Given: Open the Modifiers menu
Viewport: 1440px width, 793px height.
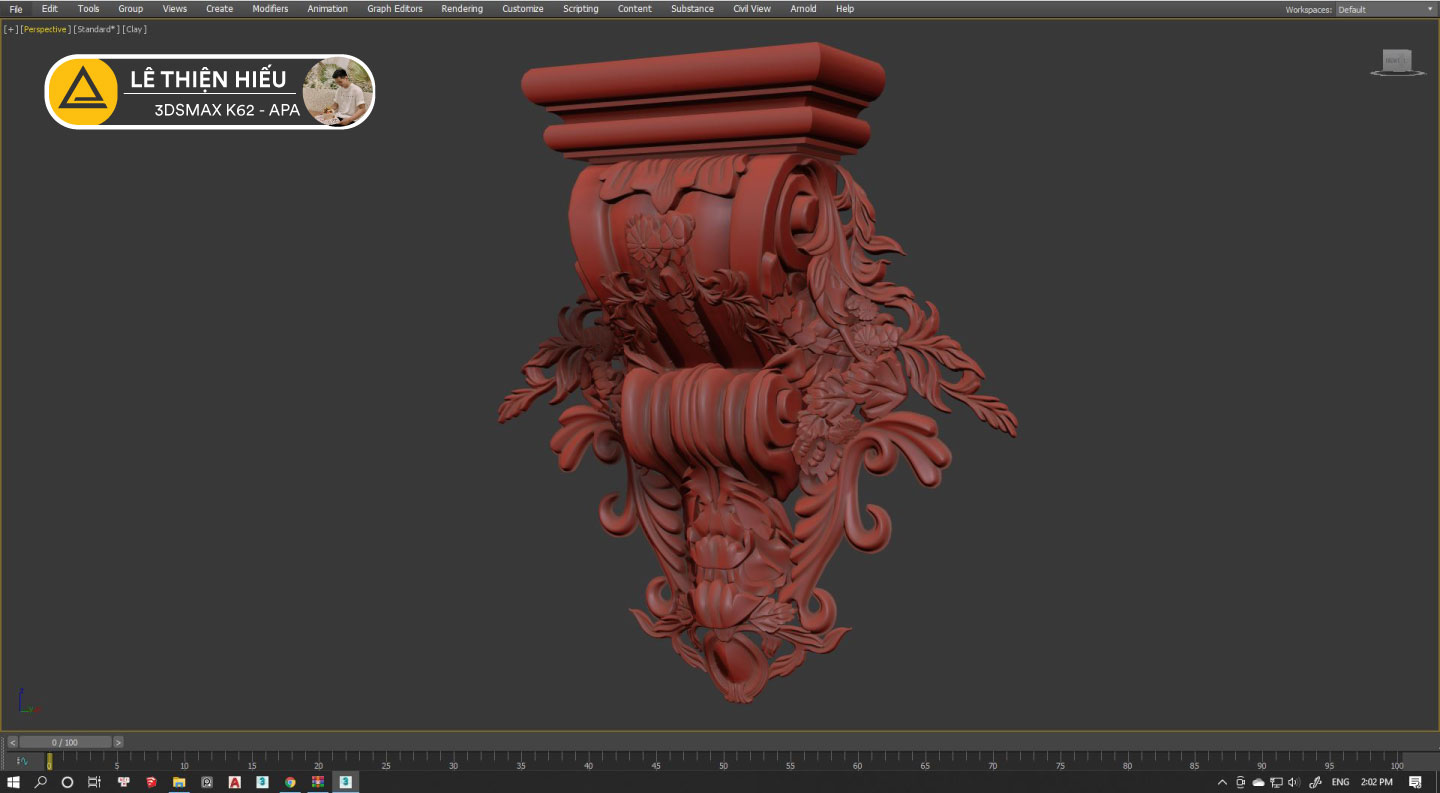Looking at the screenshot, I should coord(270,9).
